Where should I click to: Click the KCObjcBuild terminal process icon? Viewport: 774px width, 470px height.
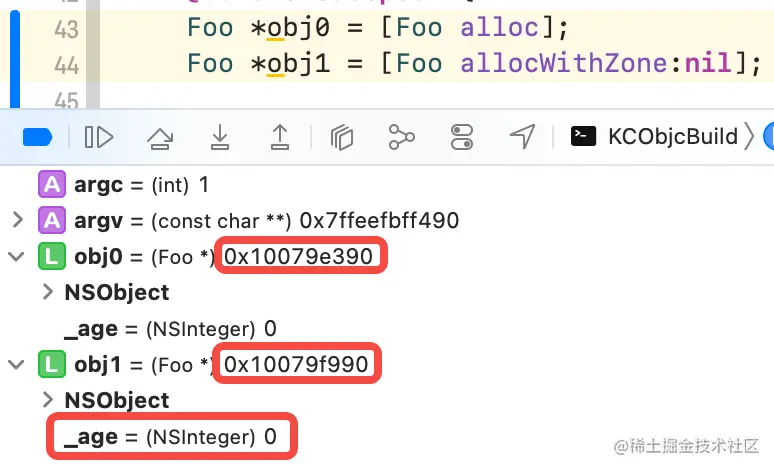(584, 137)
